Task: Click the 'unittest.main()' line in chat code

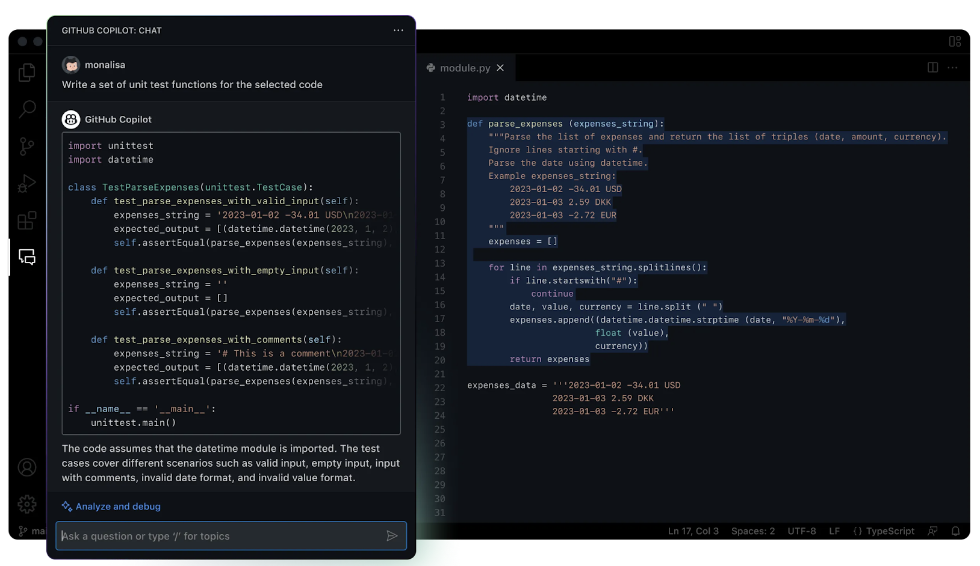Action: 133,422
